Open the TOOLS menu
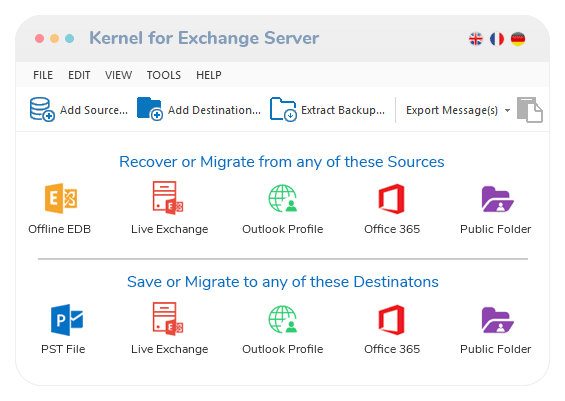The image size is (565, 401). (164, 75)
